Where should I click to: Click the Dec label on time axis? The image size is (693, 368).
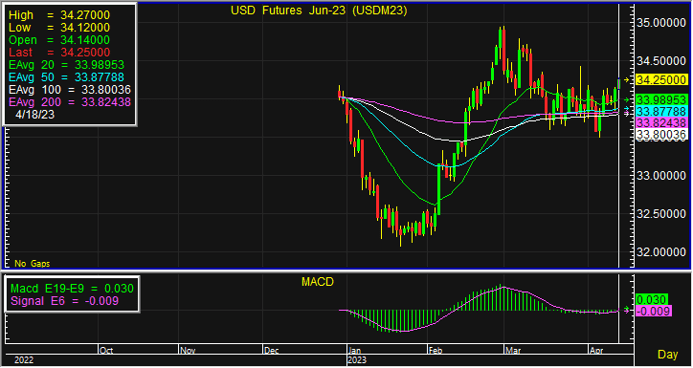(x=271, y=350)
